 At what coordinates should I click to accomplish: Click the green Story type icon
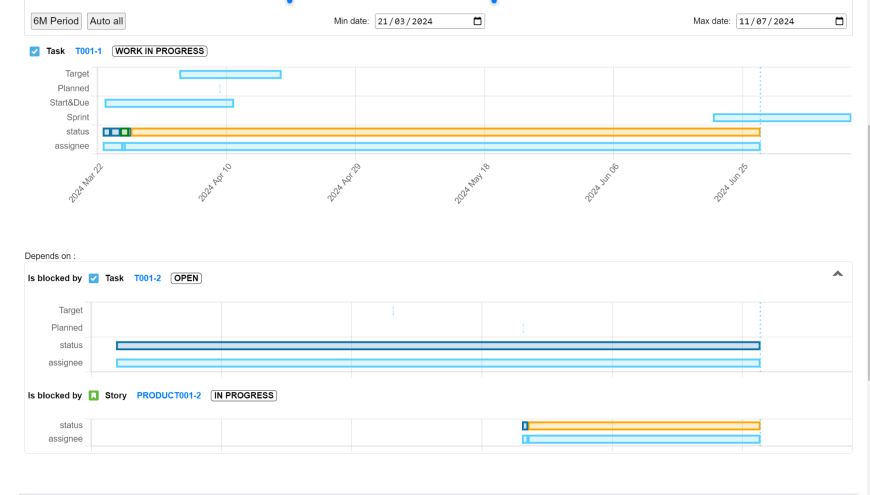tap(94, 396)
